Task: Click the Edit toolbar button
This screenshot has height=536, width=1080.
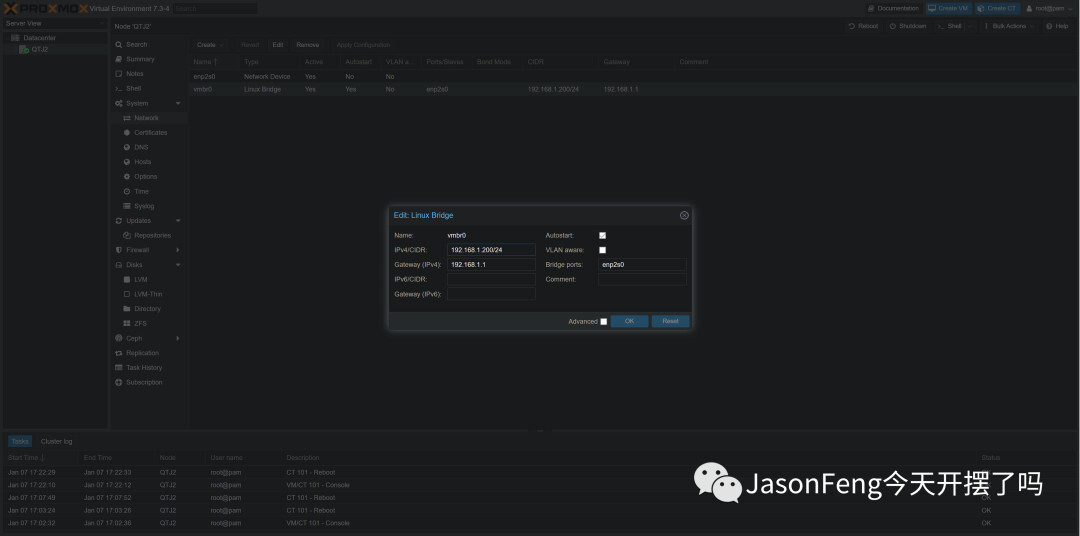Action: pyautogui.click(x=278, y=45)
